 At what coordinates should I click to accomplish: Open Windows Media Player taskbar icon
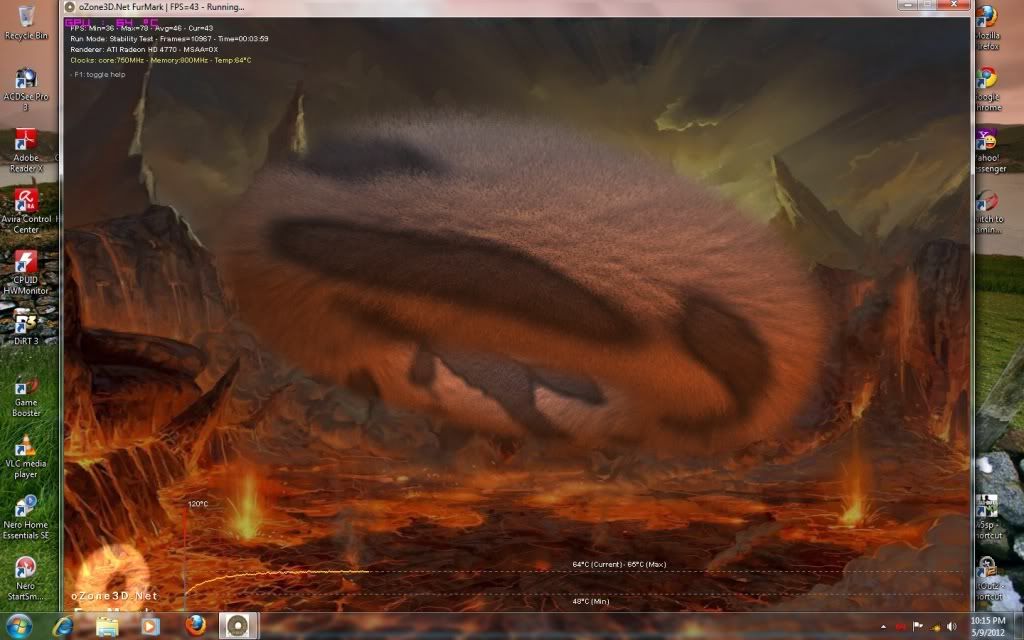point(150,626)
